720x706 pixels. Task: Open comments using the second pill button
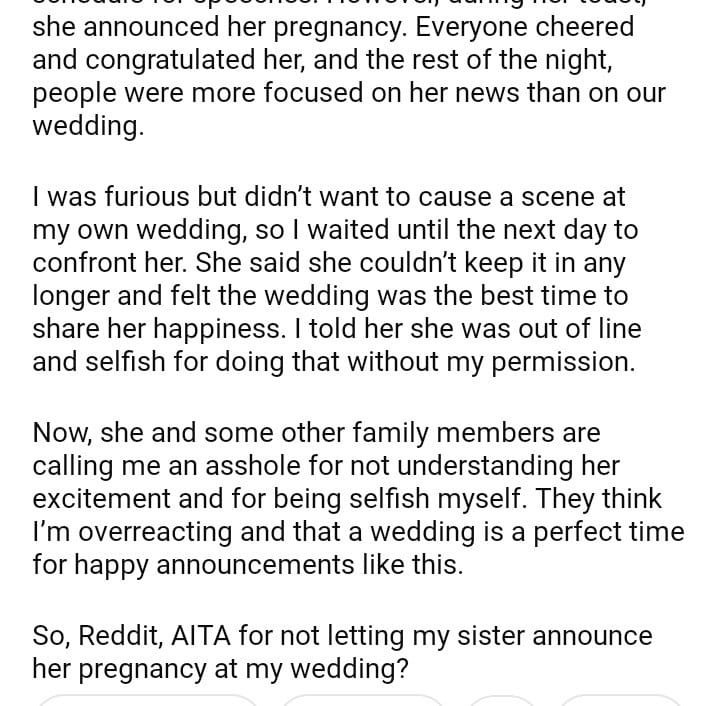(x=363, y=700)
